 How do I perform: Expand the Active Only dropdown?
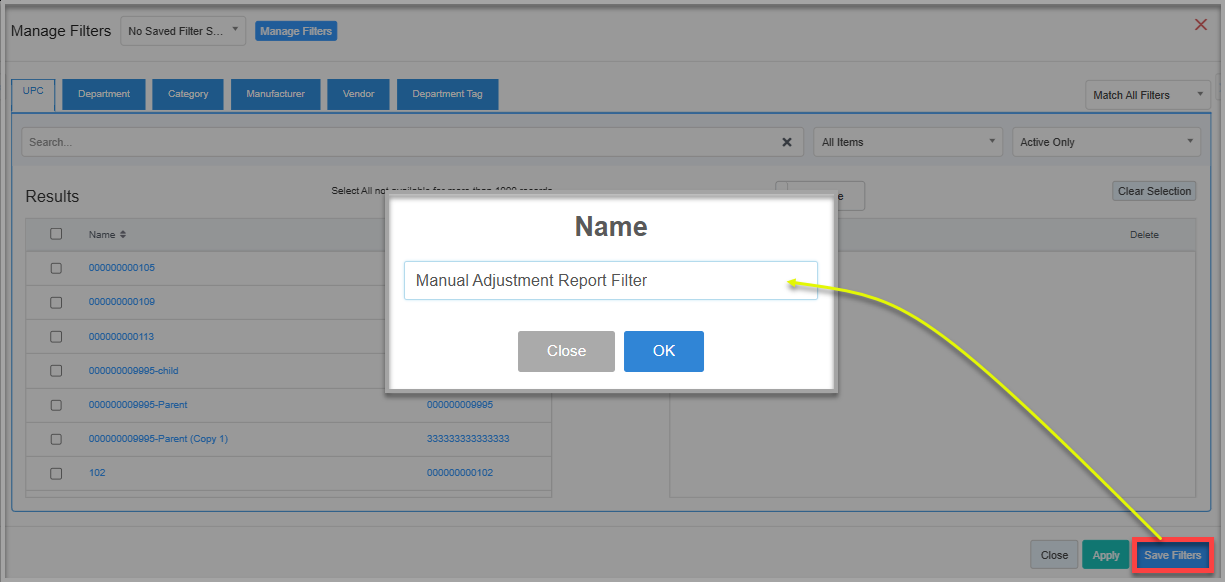point(1106,142)
